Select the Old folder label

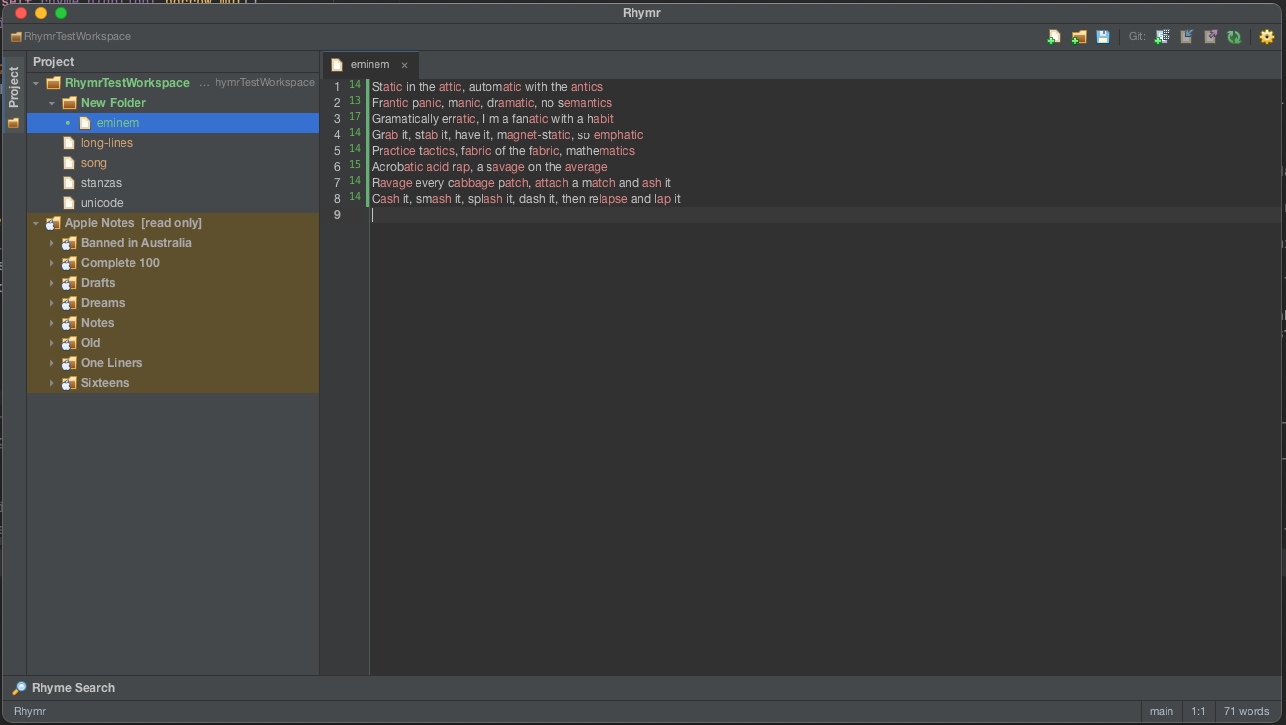pyautogui.click(x=91, y=343)
